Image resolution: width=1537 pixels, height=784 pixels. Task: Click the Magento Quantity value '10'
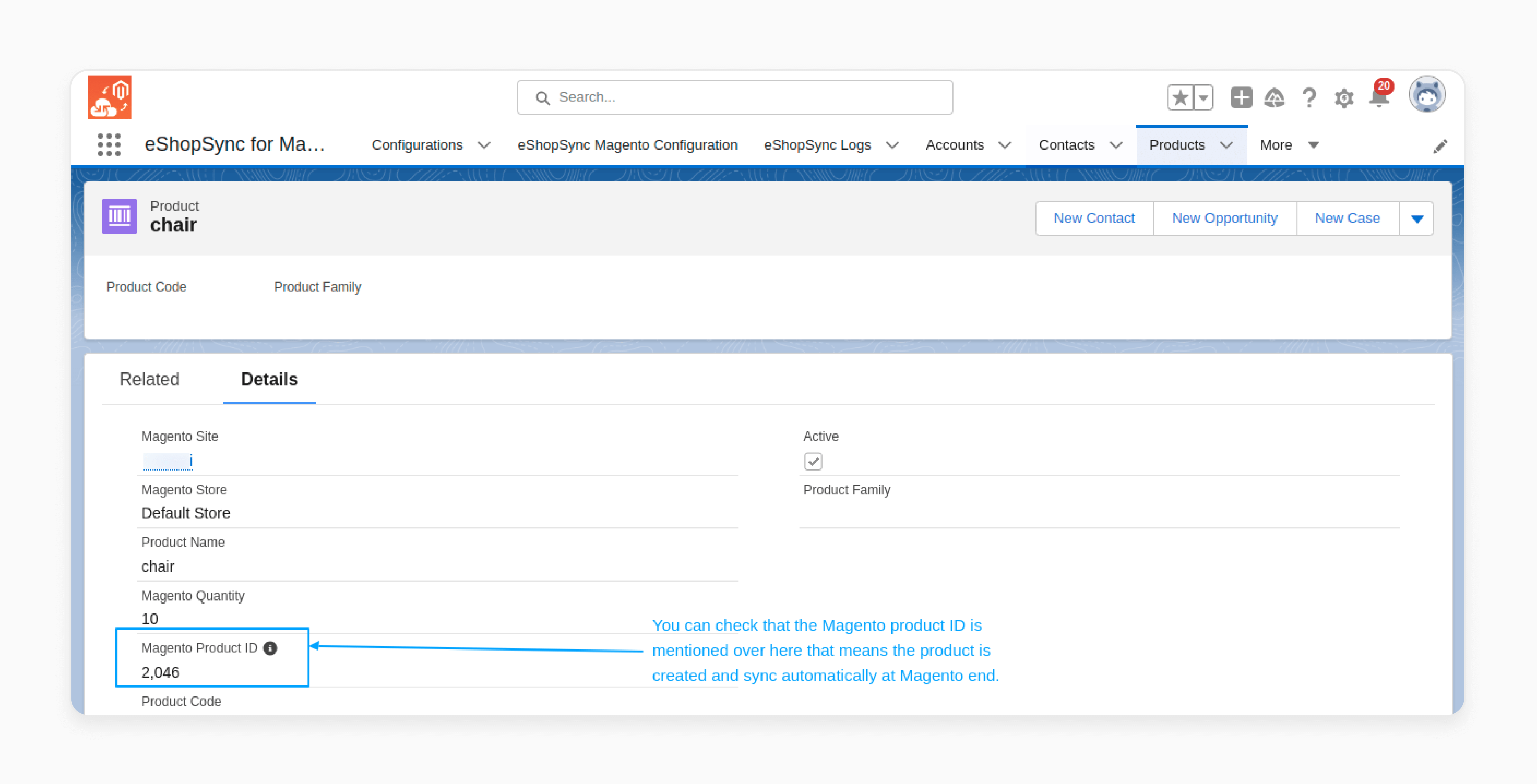point(150,619)
